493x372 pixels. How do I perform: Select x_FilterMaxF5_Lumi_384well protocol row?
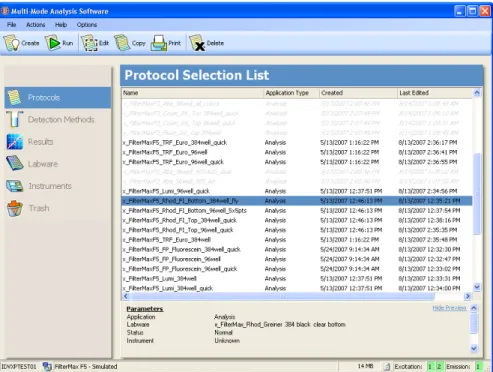(x=297, y=279)
